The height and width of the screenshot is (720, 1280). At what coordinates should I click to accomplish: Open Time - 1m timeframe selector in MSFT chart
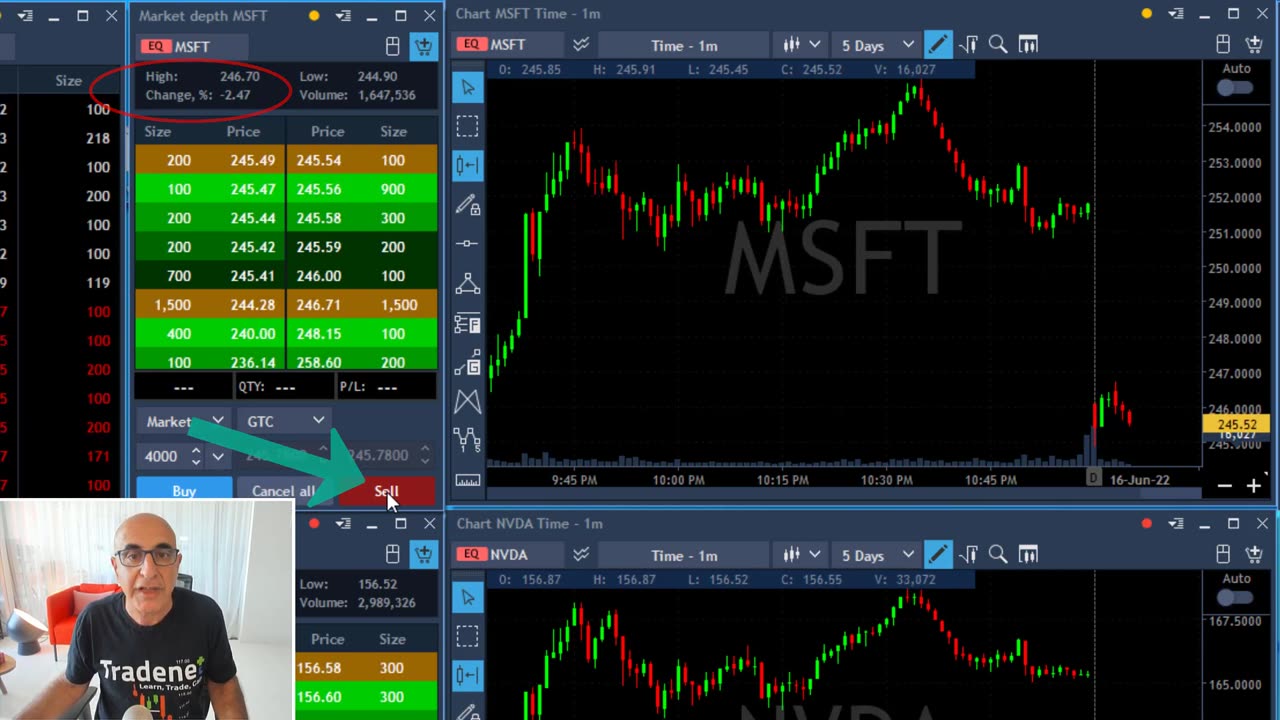(x=684, y=45)
